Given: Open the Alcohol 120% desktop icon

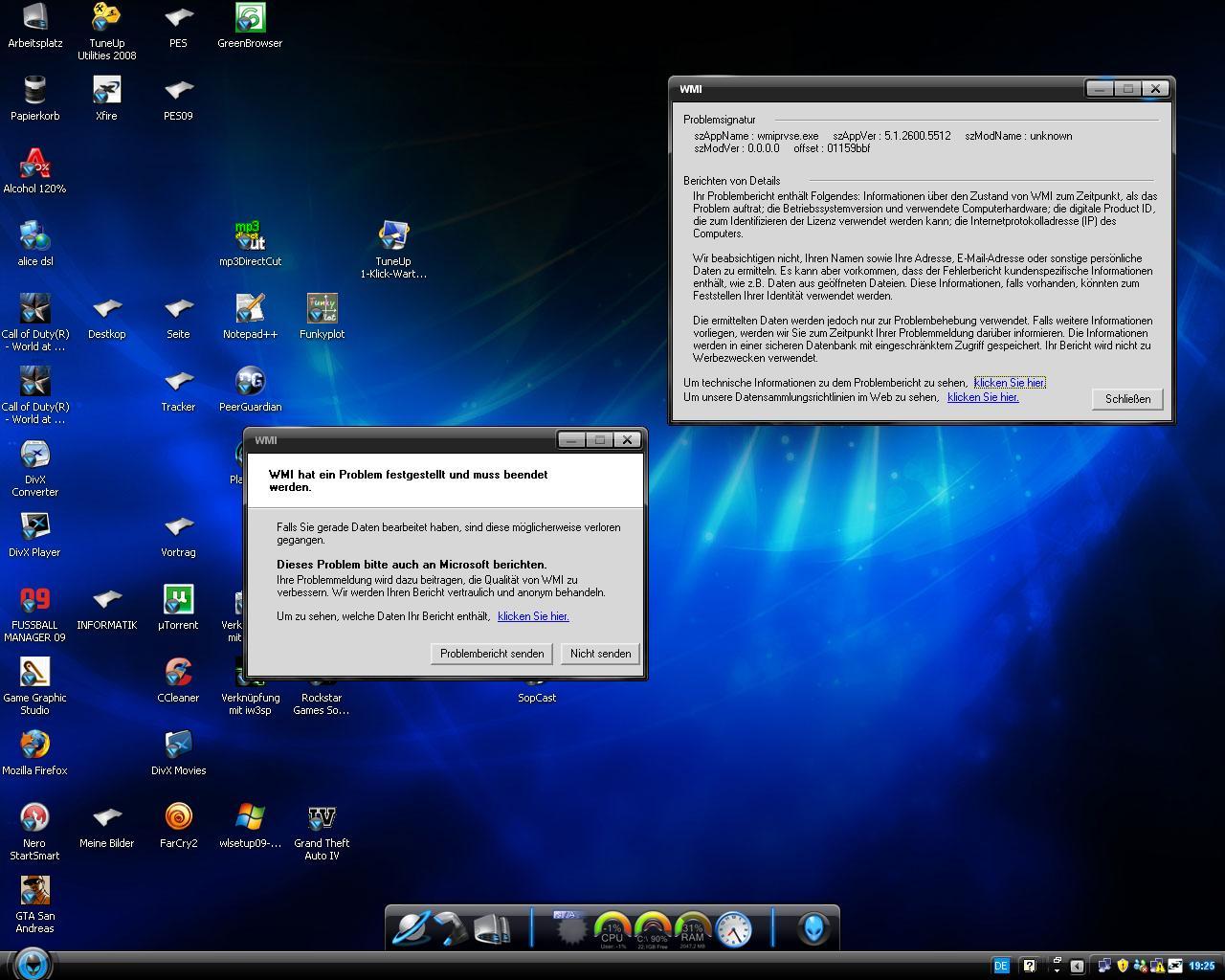Looking at the screenshot, I should (x=34, y=164).
